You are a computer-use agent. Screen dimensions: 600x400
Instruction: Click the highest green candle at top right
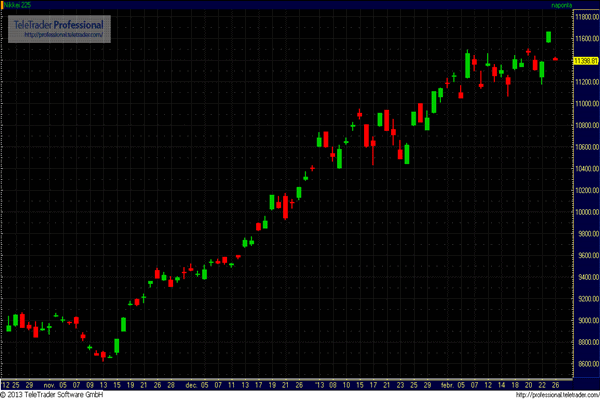point(549,37)
